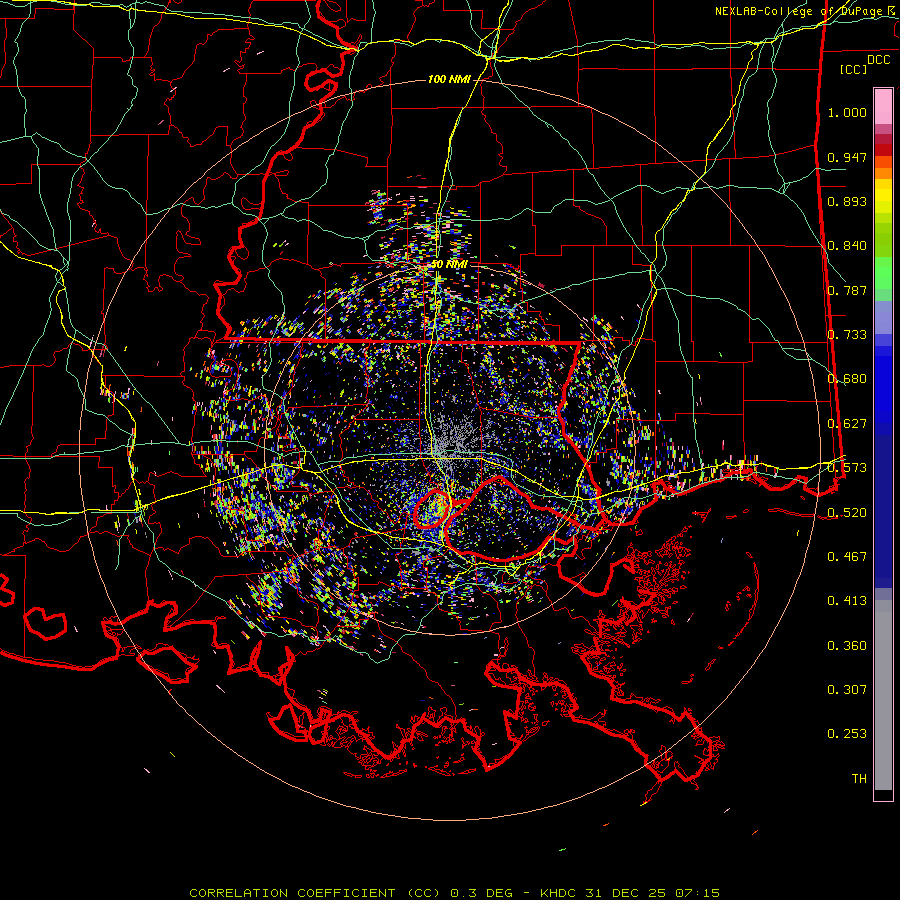Click the 0.253 scale value
The width and height of the screenshot is (900, 900).
click(x=847, y=734)
